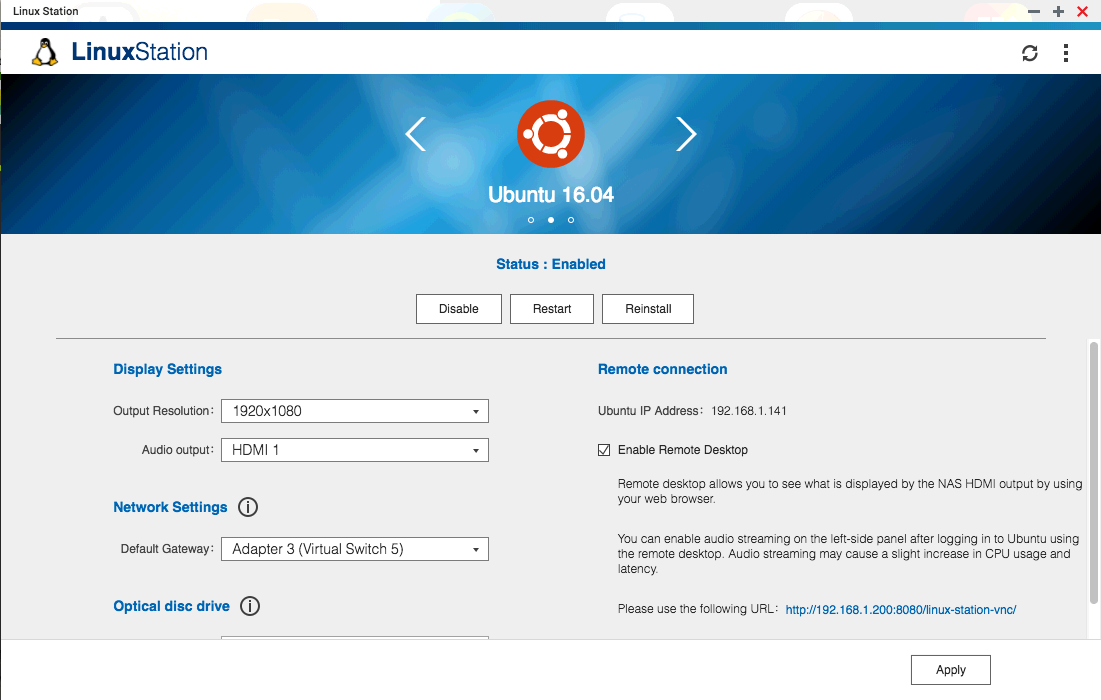Open Audio output HDMI 1 dropdown
The image size is (1101, 700).
pos(355,450)
